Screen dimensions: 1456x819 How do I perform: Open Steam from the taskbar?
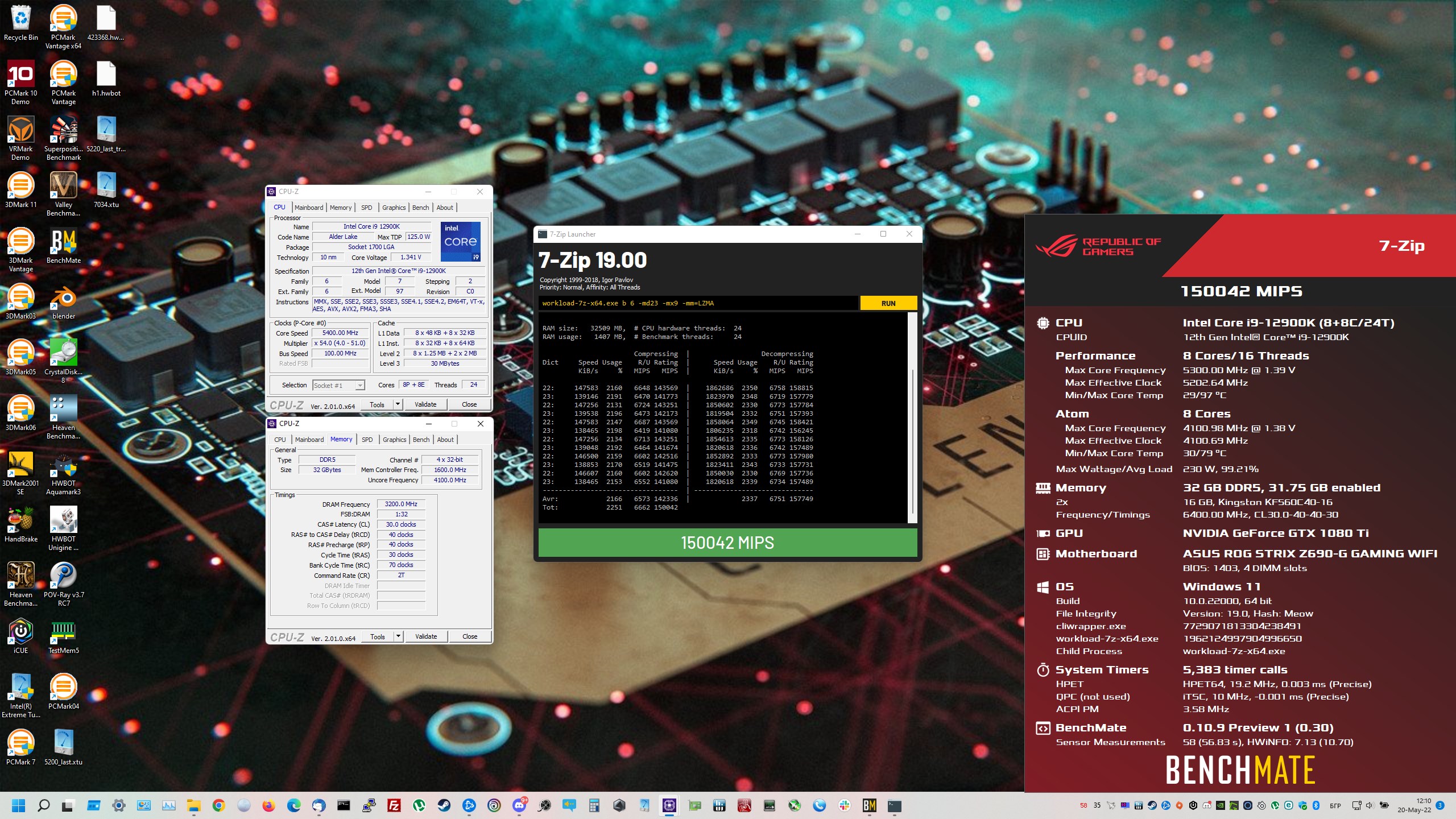[444, 805]
